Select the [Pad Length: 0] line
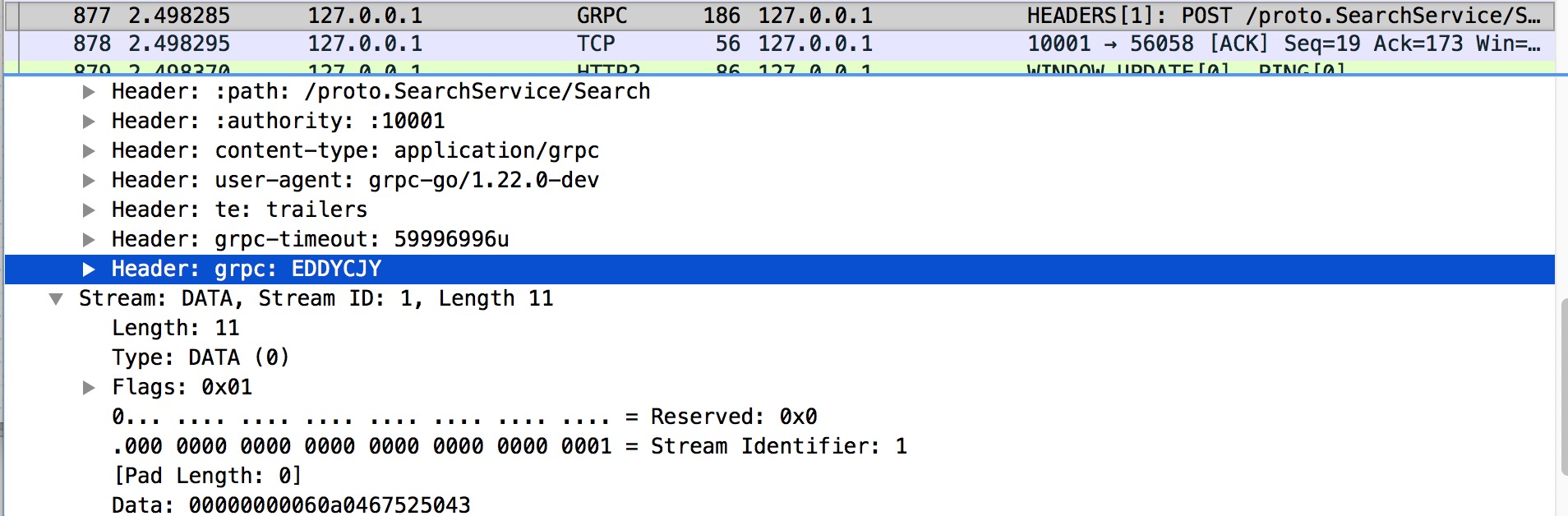 click(207, 477)
